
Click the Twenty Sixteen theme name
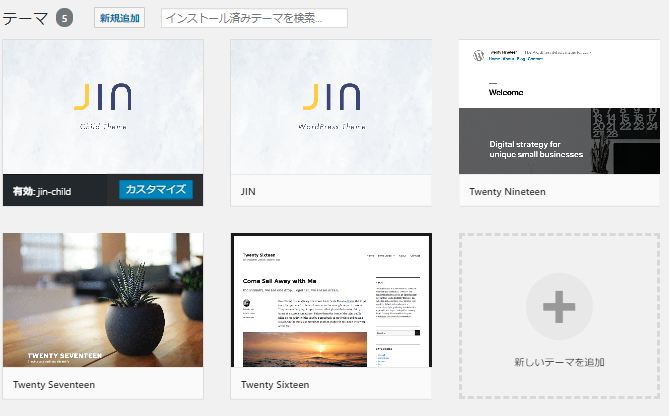click(x=275, y=384)
